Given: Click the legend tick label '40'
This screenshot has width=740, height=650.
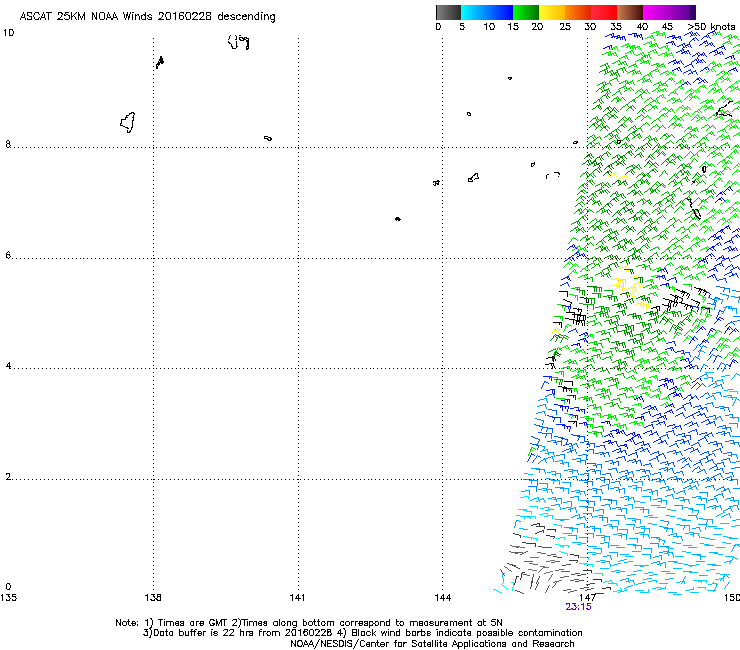Looking at the screenshot, I should pyautogui.click(x=642, y=26).
